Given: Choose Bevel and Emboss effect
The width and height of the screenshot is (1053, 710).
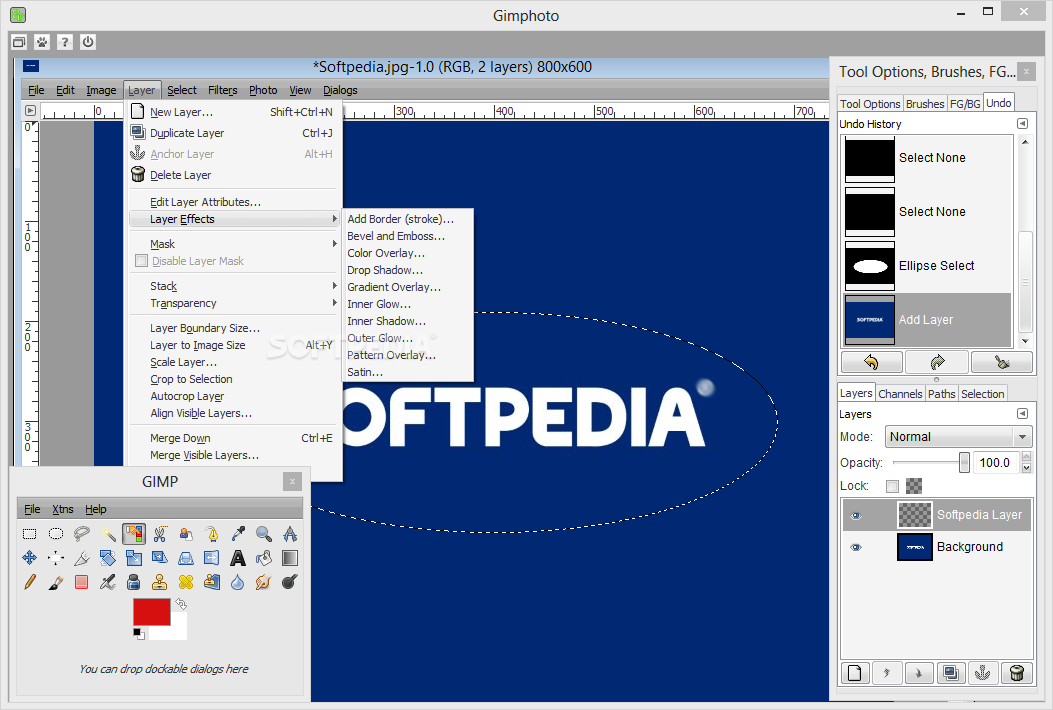Looking at the screenshot, I should pyautogui.click(x=396, y=236).
